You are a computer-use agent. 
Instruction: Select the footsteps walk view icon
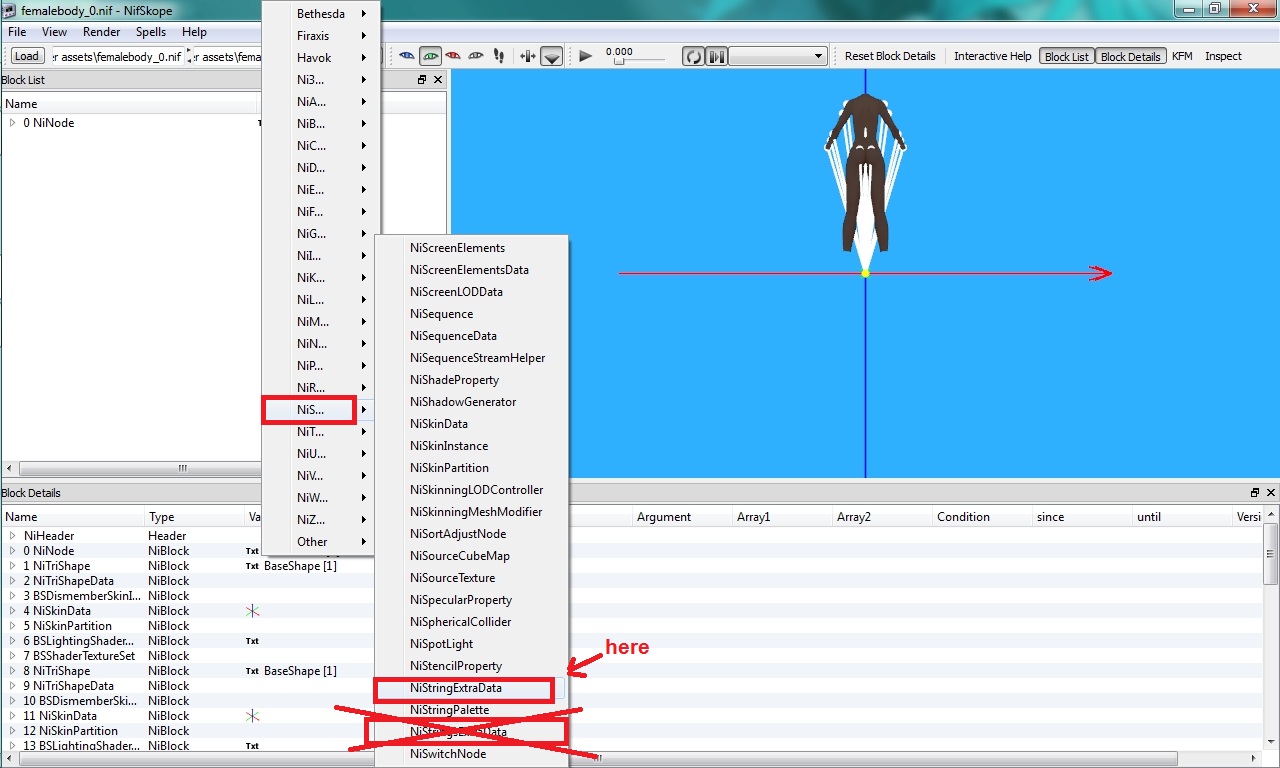(498, 56)
